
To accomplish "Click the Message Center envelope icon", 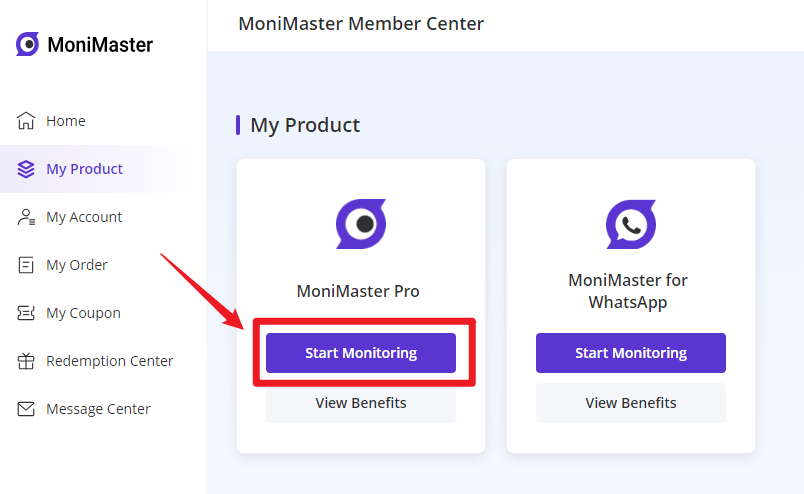I will [x=26, y=409].
